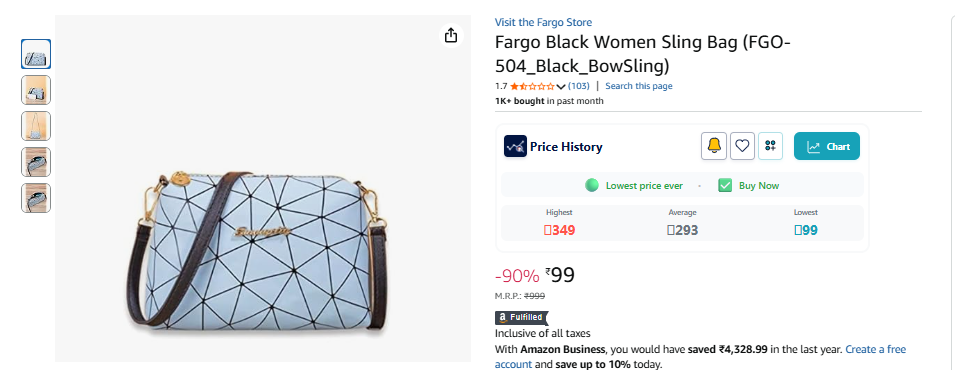The width and height of the screenshot is (955, 370).
Task: Click the heart wishlist icon
Action: (x=742, y=146)
